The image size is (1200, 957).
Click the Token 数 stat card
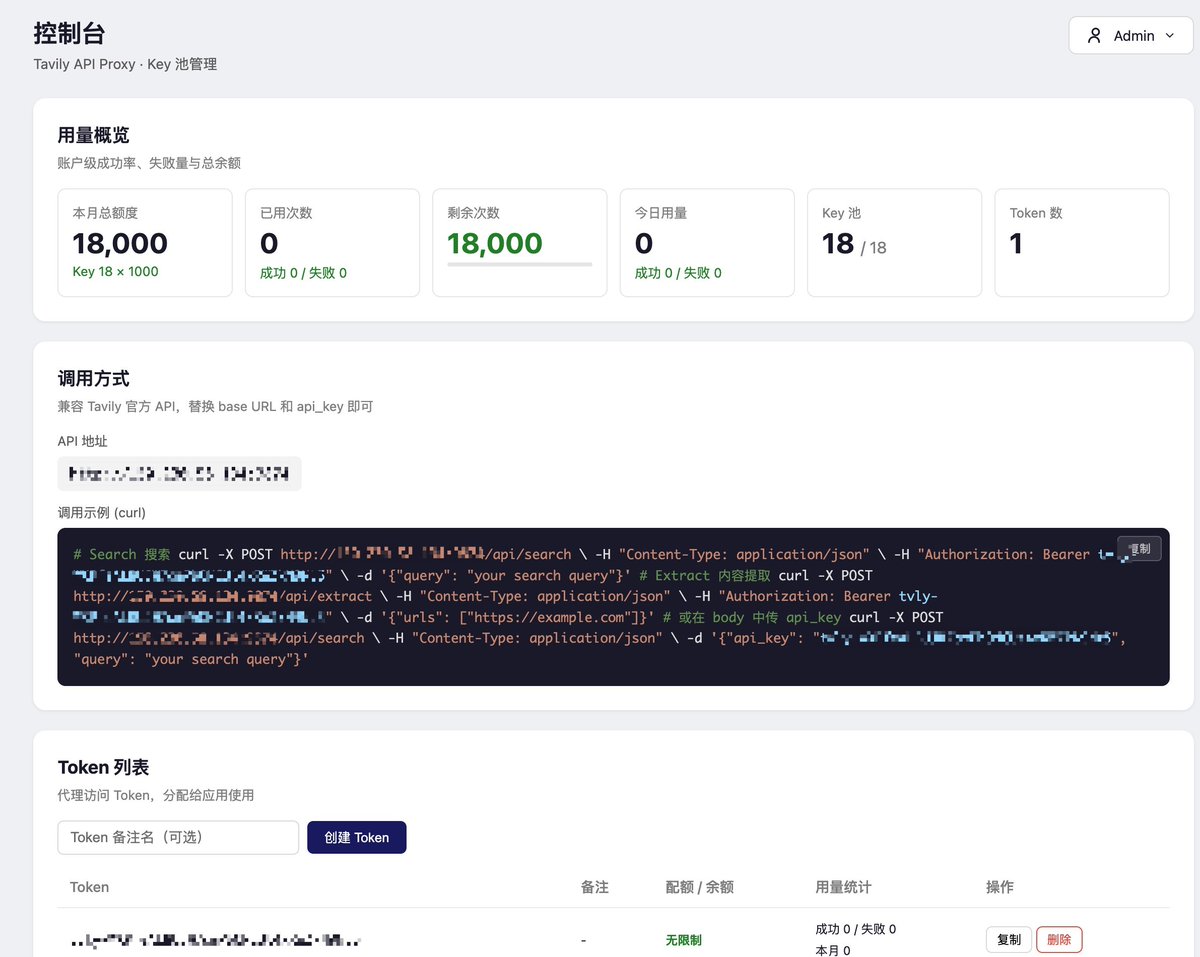point(1081,242)
